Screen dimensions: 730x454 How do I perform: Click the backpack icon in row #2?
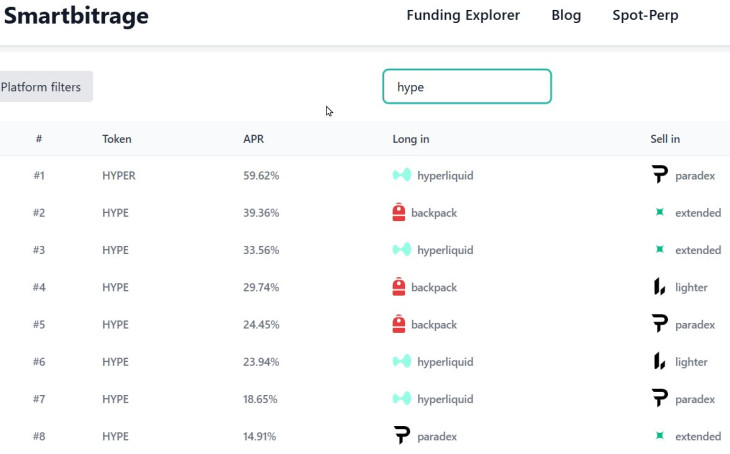(x=399, y=212)
